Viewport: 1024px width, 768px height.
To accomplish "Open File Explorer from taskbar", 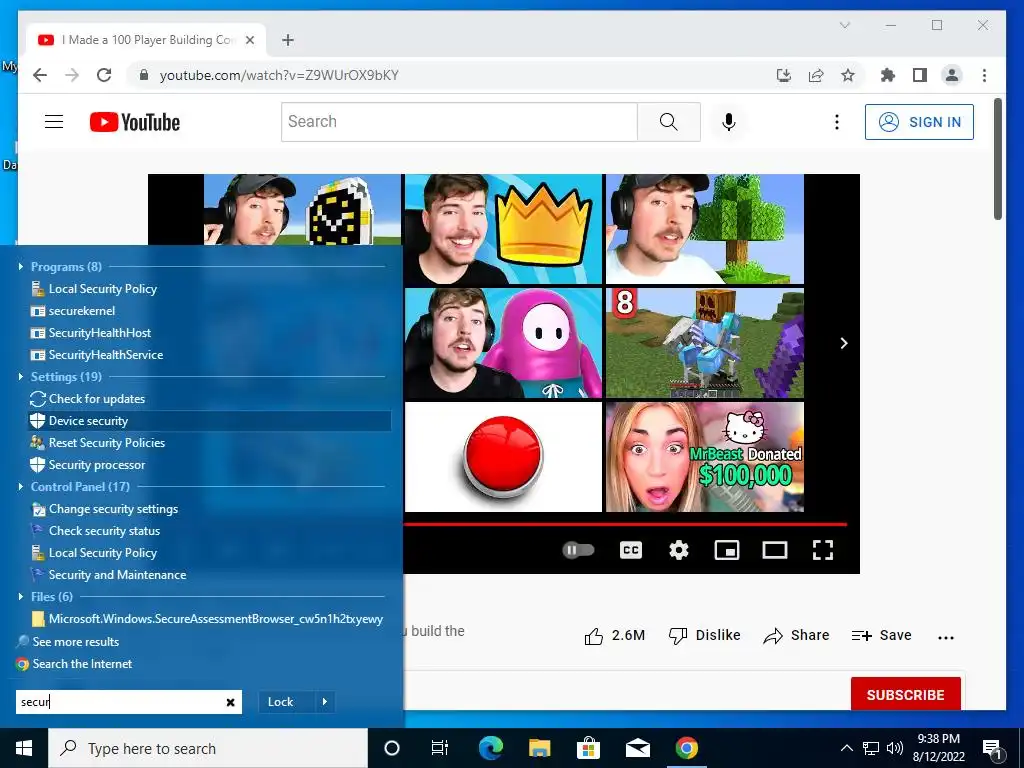I will pos(539,748).
